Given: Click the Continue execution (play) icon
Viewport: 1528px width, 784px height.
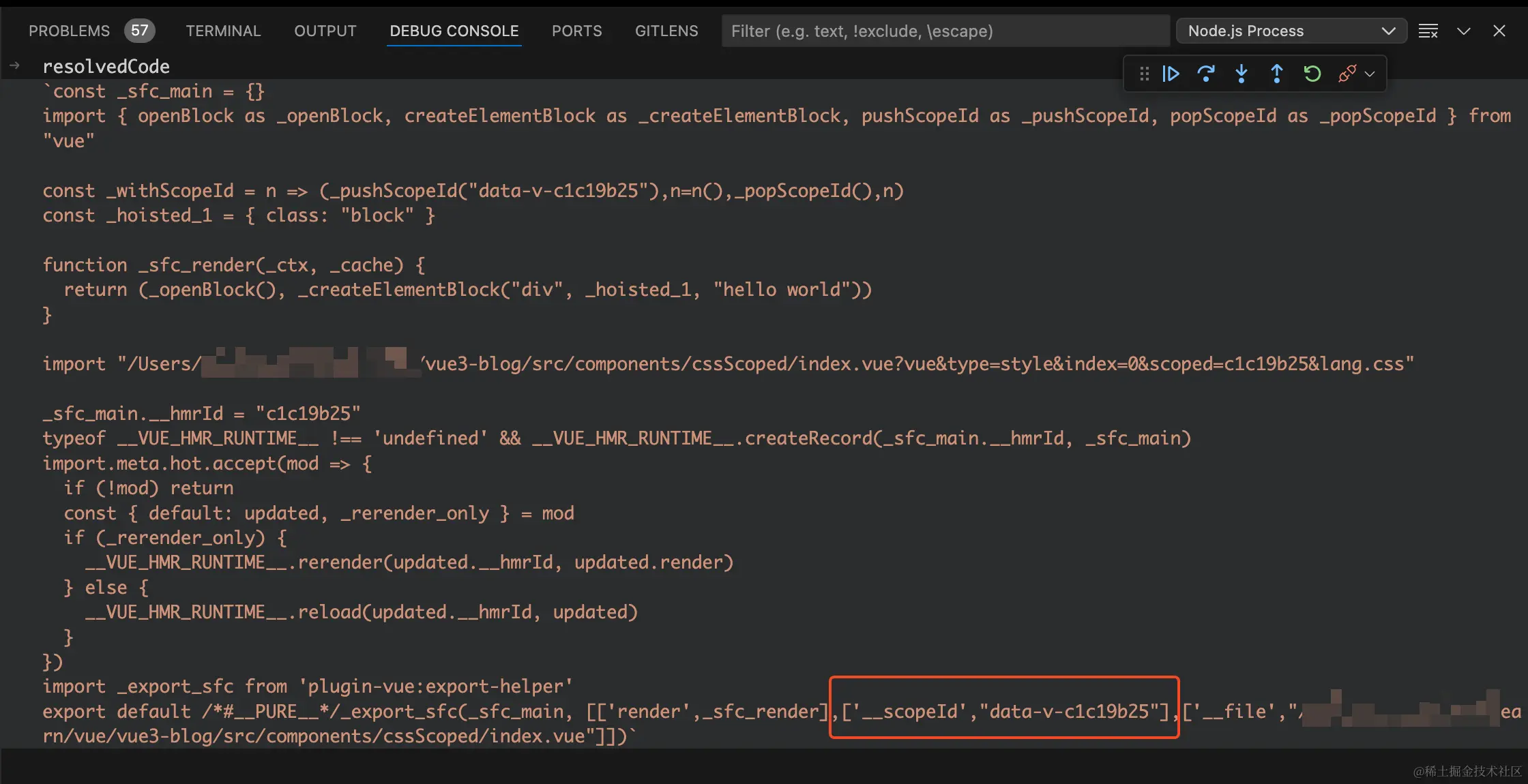Looking at the screenshot, I should pos(1172,72).
